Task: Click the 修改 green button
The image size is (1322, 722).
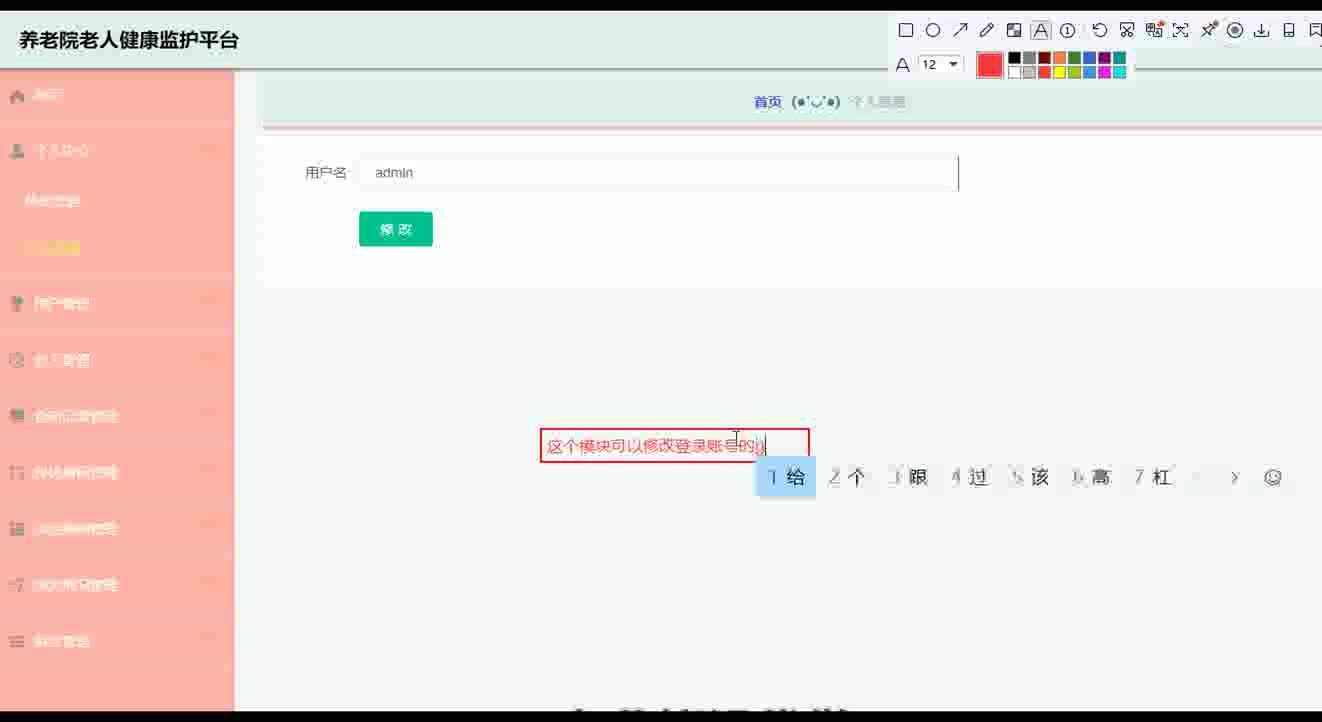Action: click(396, 229)
